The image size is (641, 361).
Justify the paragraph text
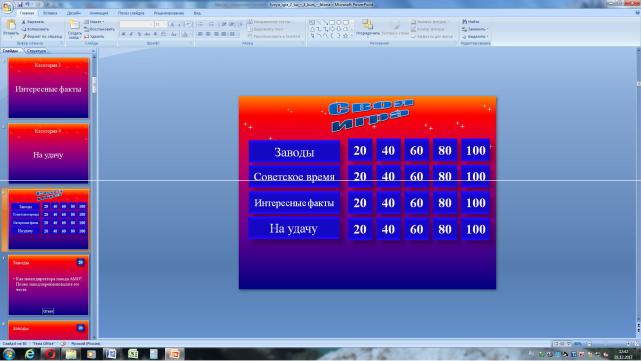point(224,34)
